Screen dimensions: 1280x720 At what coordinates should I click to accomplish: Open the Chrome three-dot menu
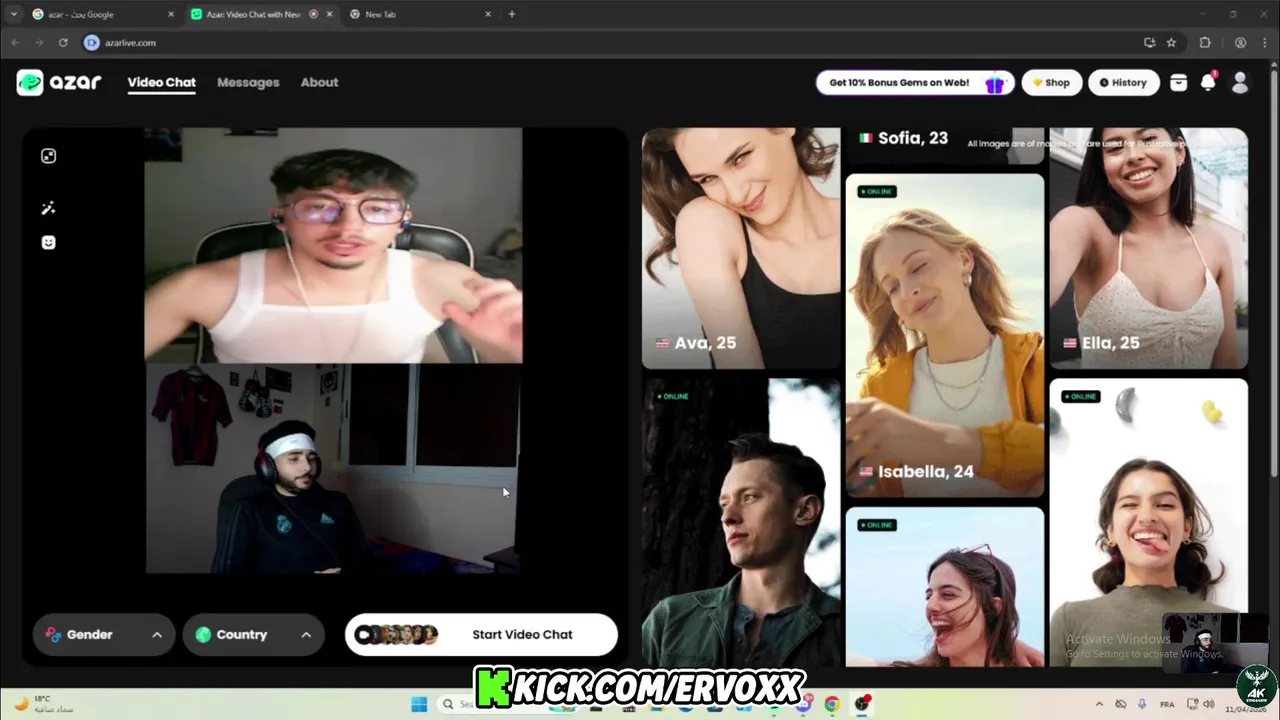click(x=1264, y=42)
